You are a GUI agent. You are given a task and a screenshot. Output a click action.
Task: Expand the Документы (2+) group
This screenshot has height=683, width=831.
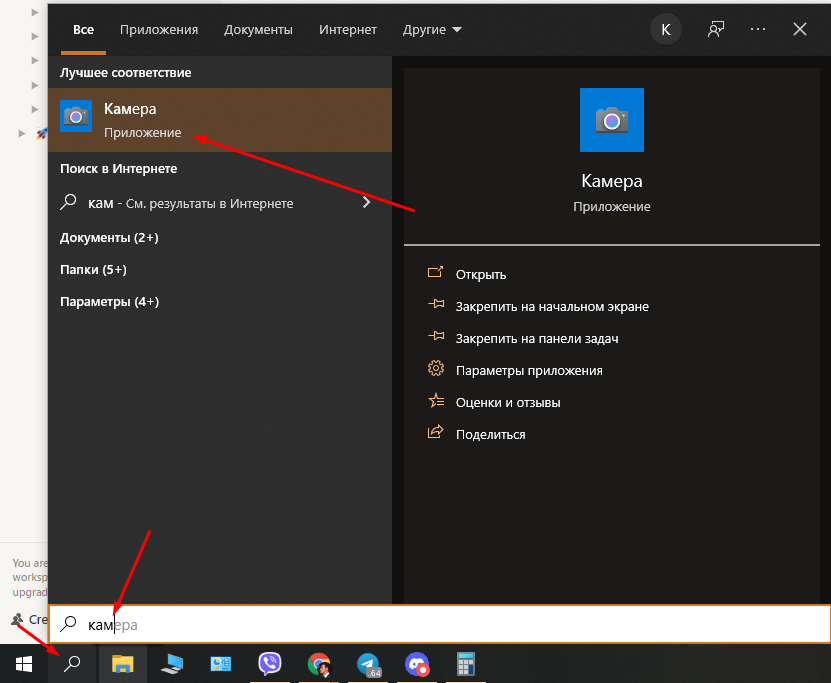(109, 237)
